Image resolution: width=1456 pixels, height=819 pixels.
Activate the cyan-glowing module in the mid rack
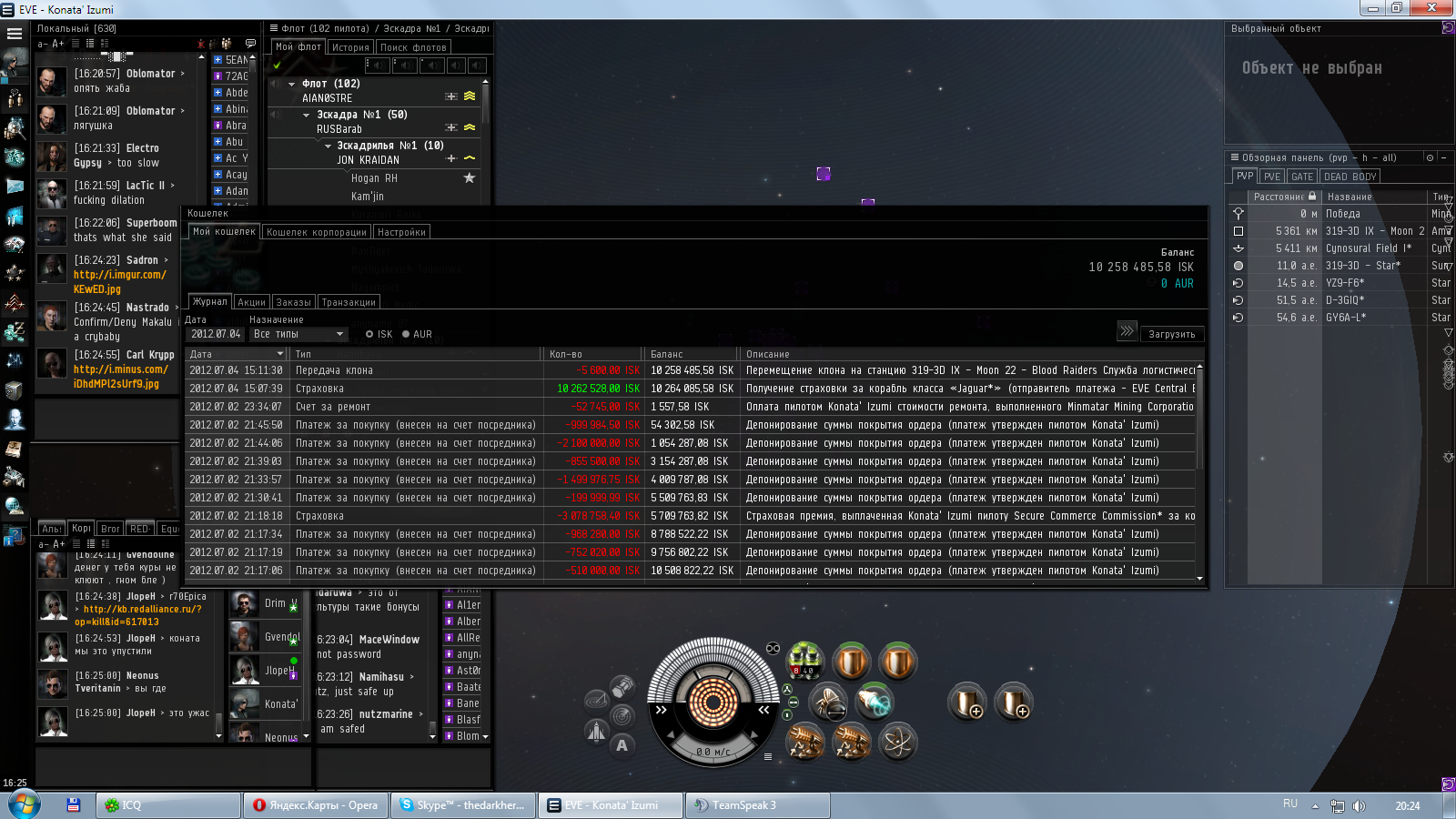[x=875, y=702]
